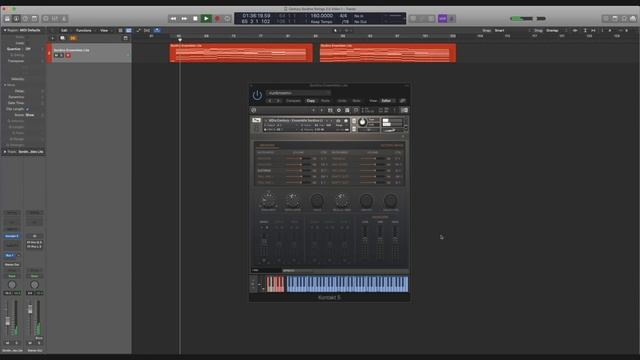Click the green Play button
The image size is (640, 360).
coord(206,18)
